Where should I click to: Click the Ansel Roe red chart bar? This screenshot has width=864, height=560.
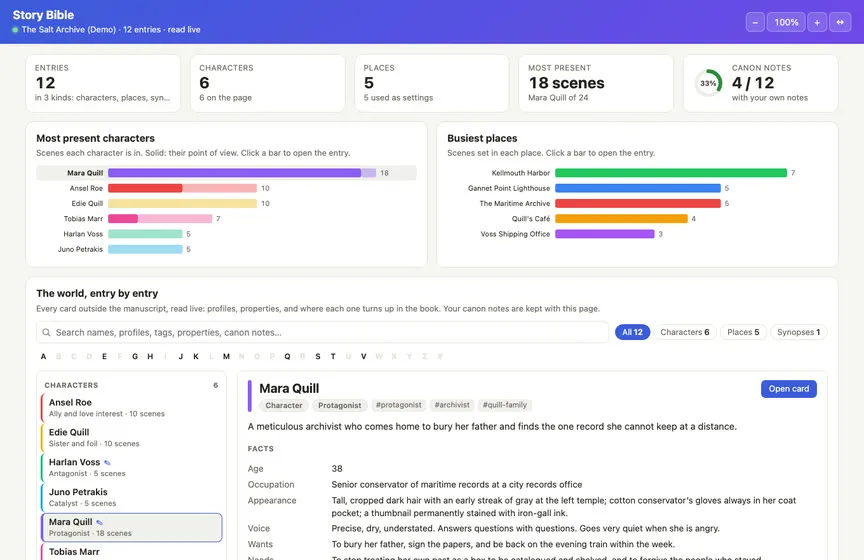click(182, 188)
